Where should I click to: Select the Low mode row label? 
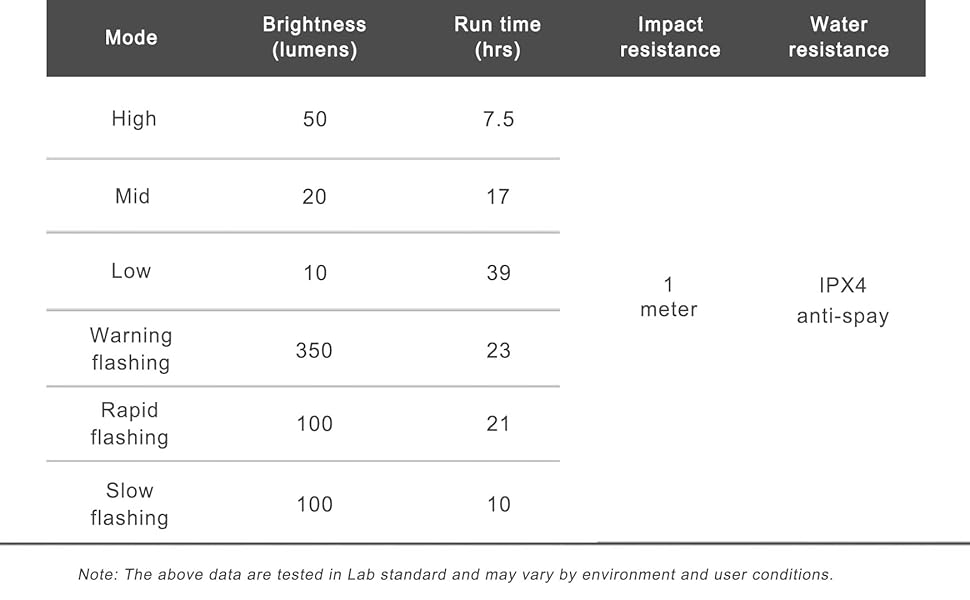(x=131, y=271)
